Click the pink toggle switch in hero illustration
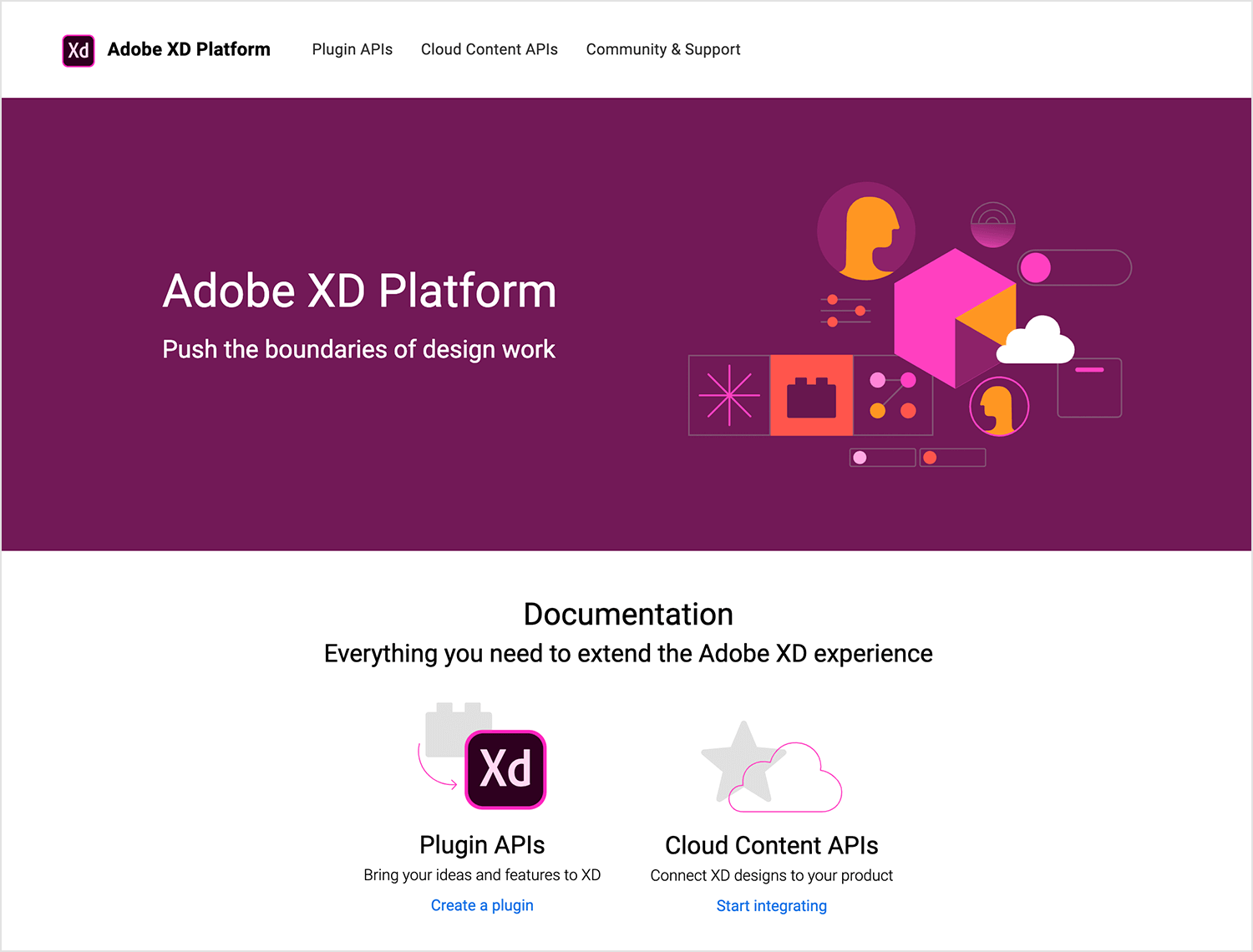This screenshot has width=1253, height=952. click(1073, 268)
